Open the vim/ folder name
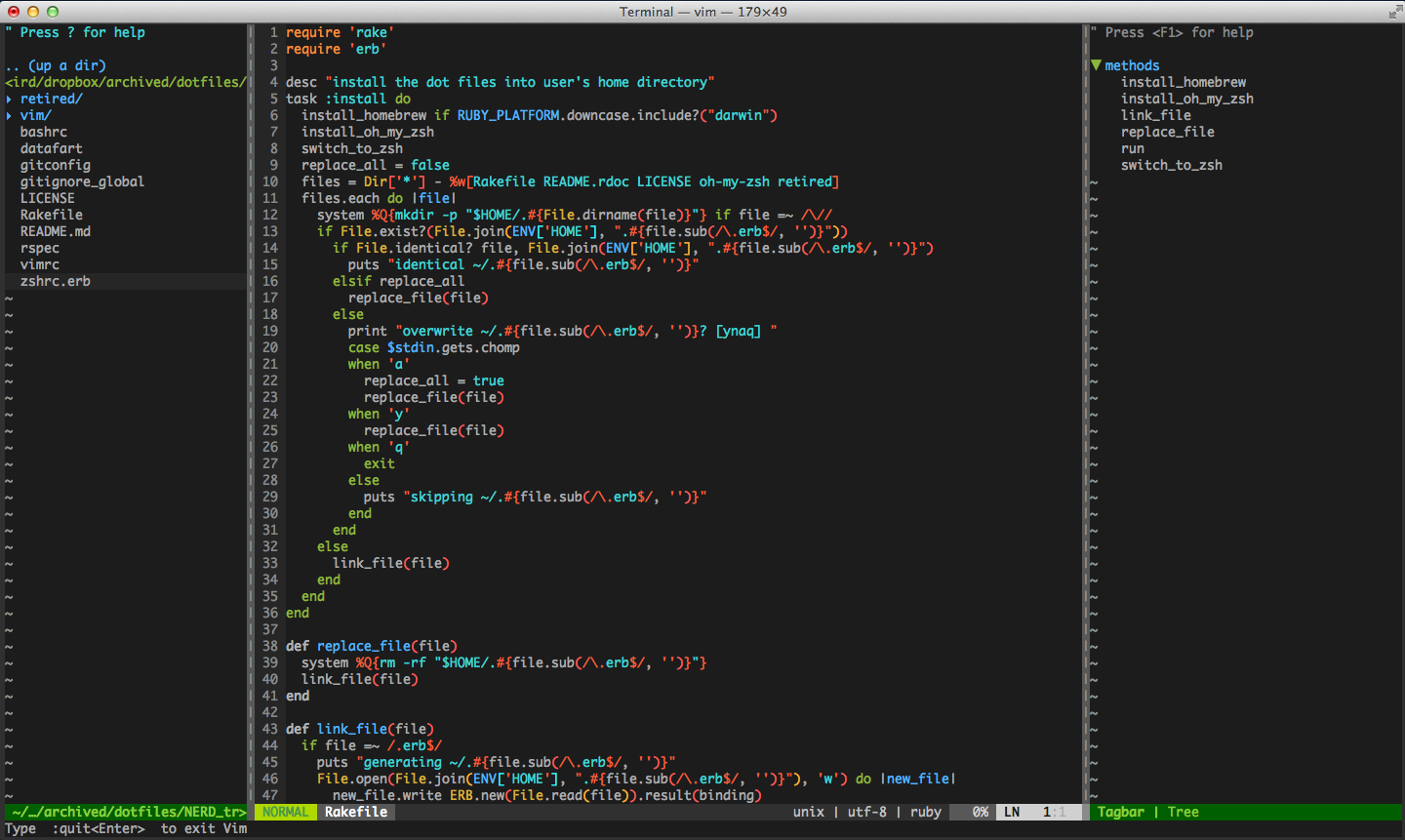This screenshot has height=840, width=1405. [x=36, y=115]
